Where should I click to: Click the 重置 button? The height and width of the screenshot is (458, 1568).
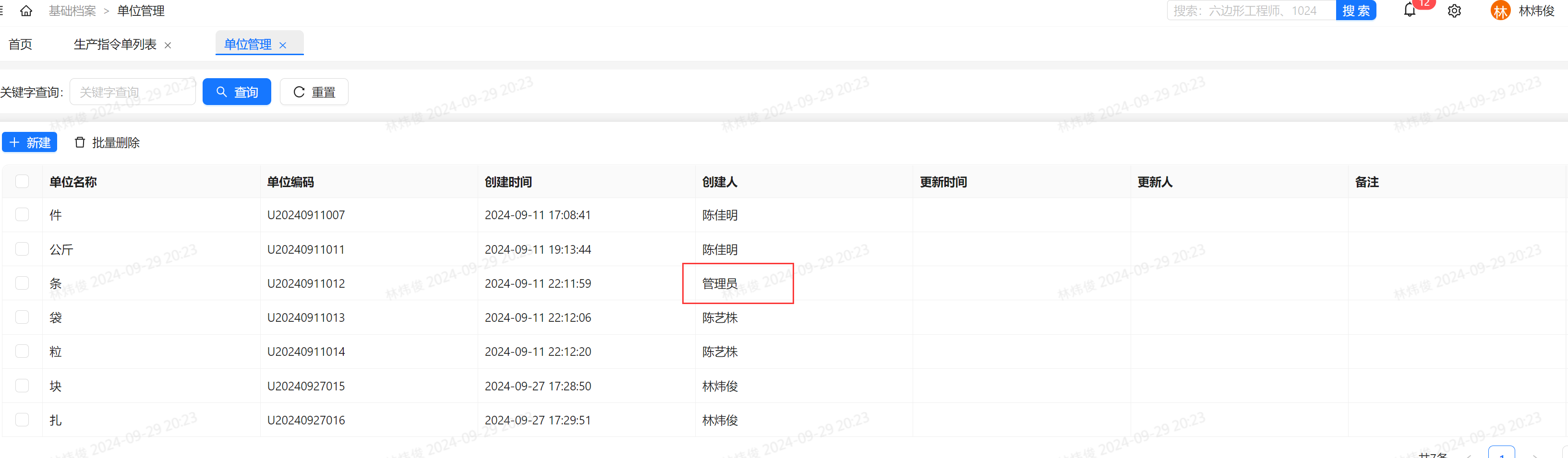(314, 92)
